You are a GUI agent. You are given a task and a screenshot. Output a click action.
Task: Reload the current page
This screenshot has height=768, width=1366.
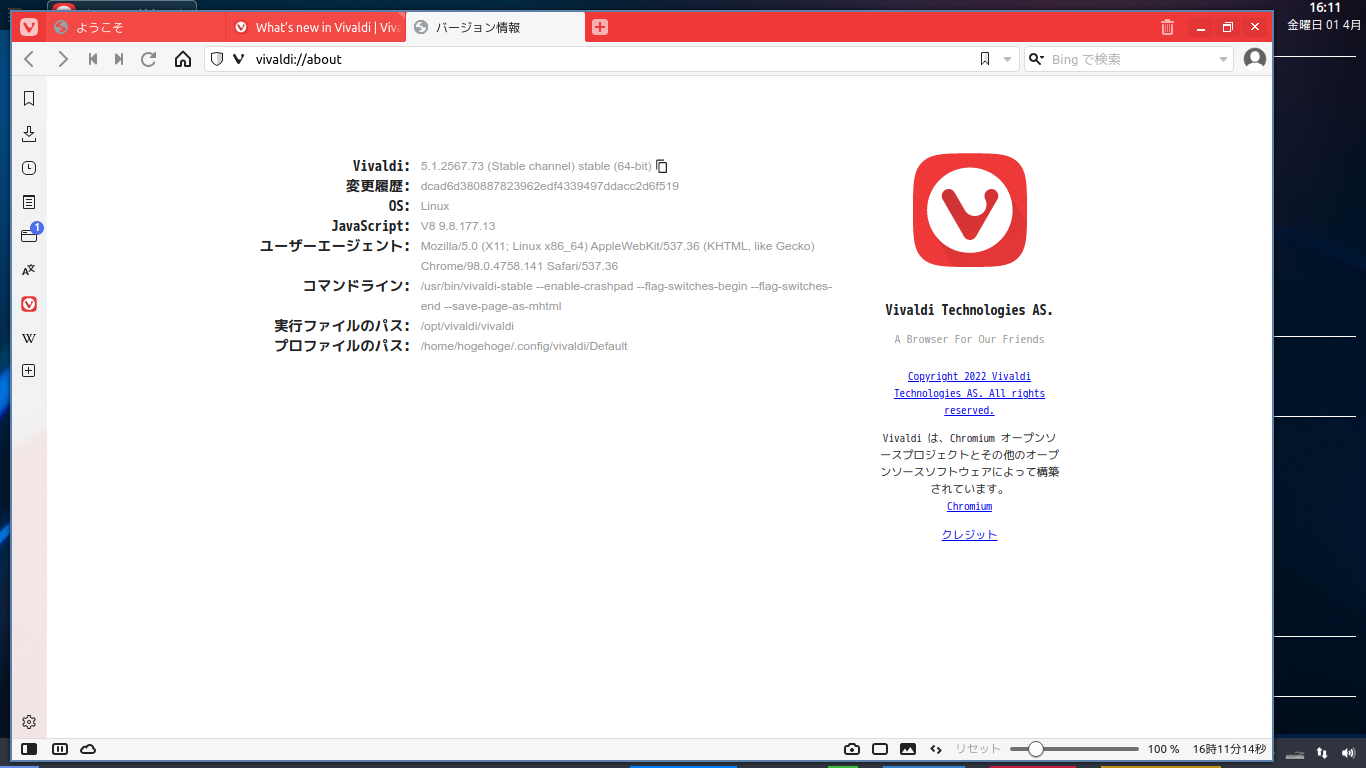[x=149, y=59]
